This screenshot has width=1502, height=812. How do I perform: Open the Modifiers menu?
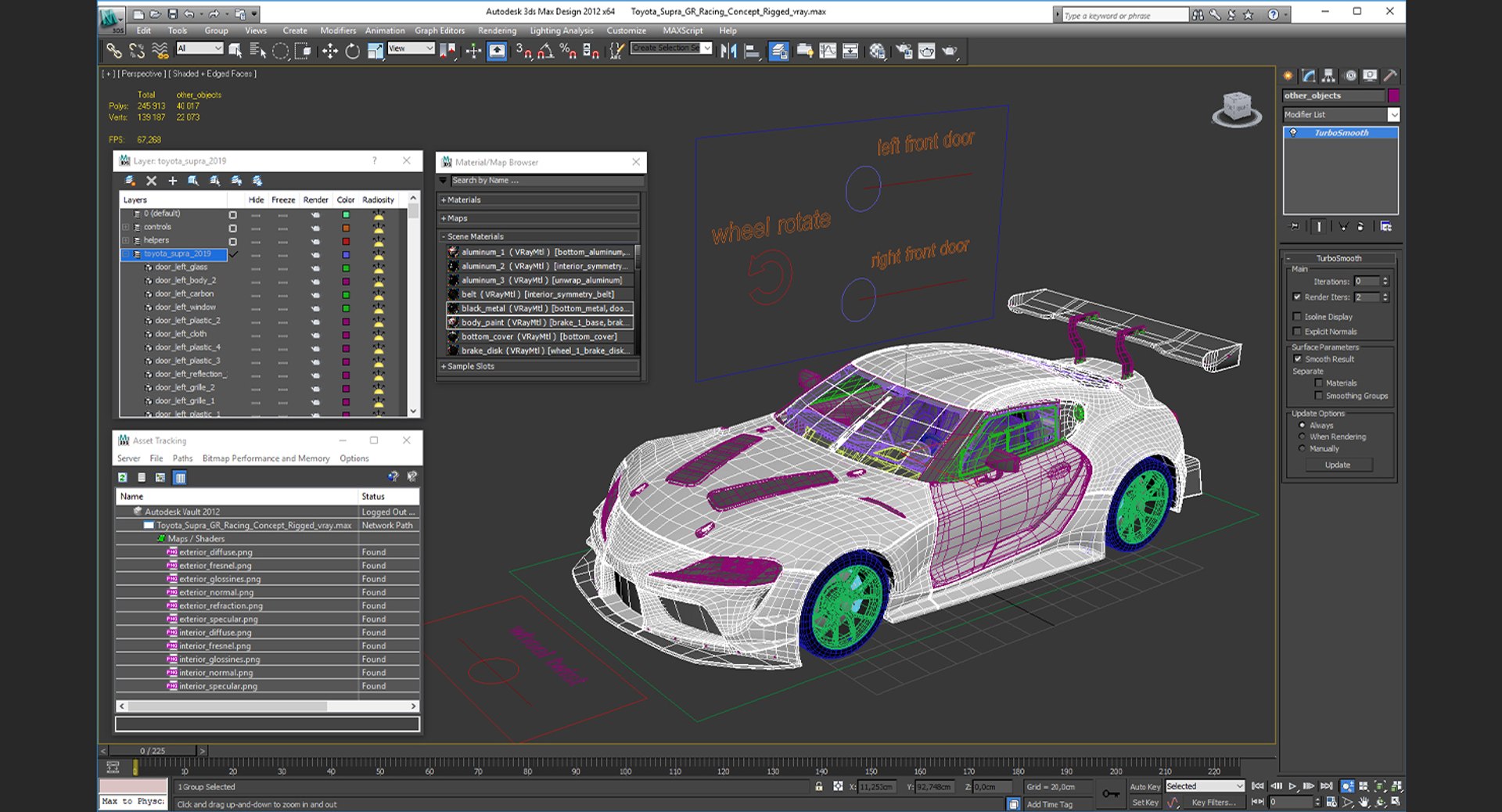tap(338, 31)
